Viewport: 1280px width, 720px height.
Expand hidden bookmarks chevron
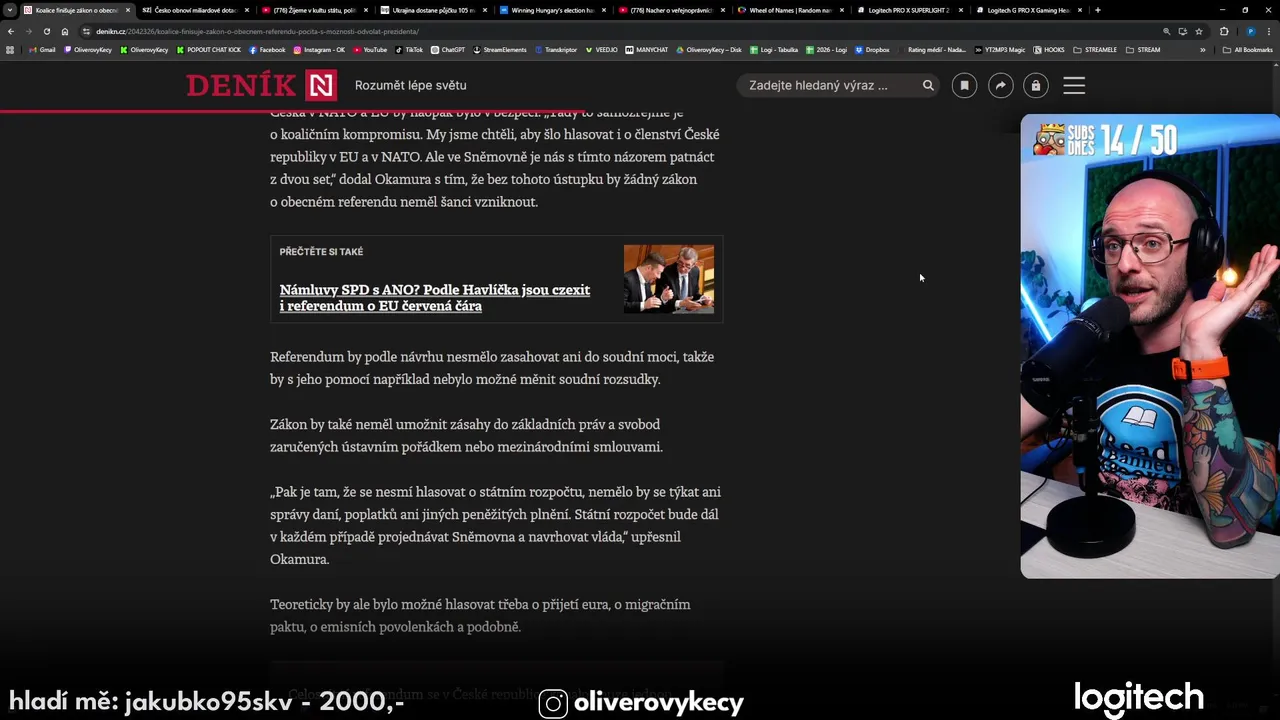point(1203,49)
